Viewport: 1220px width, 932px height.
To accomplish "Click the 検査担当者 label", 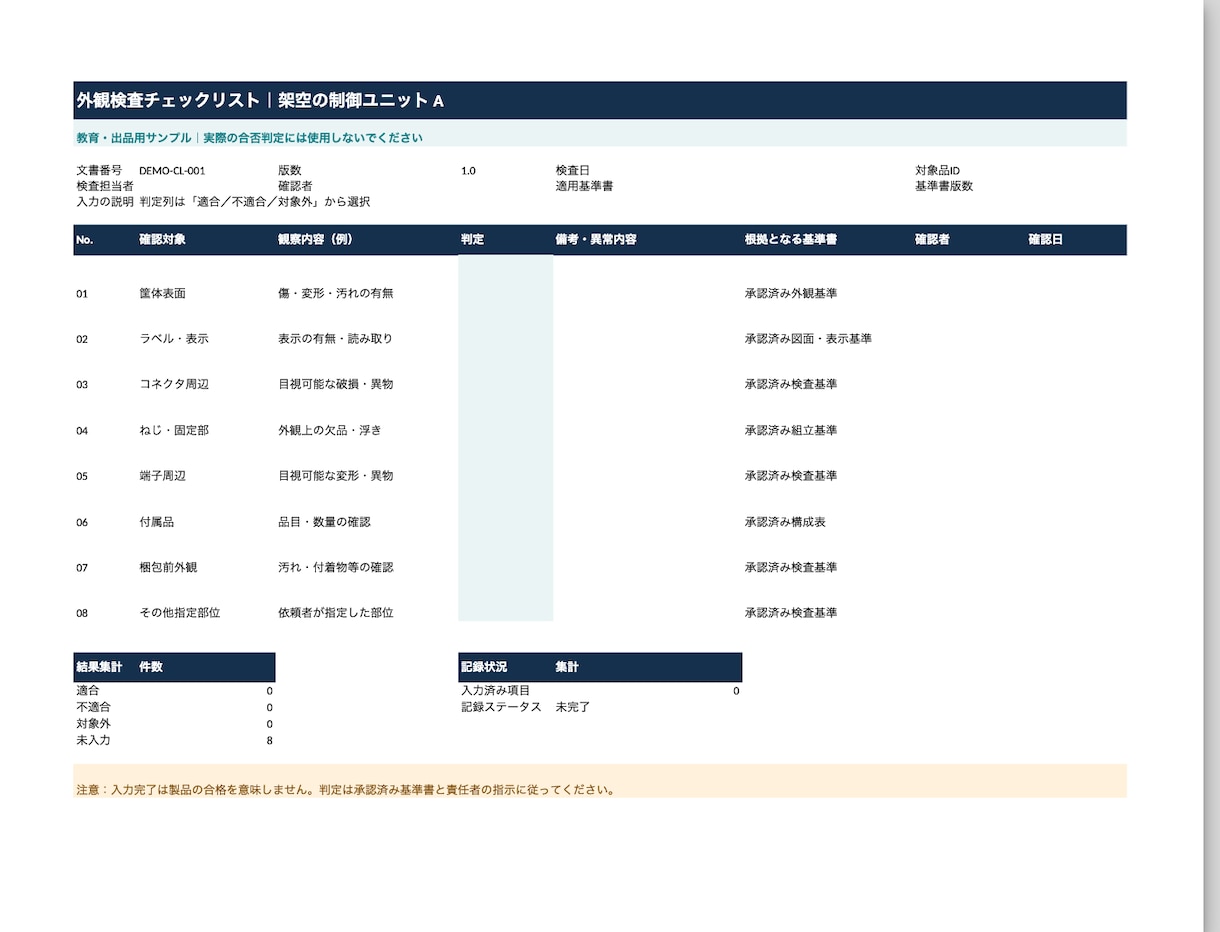I will 105,186.
